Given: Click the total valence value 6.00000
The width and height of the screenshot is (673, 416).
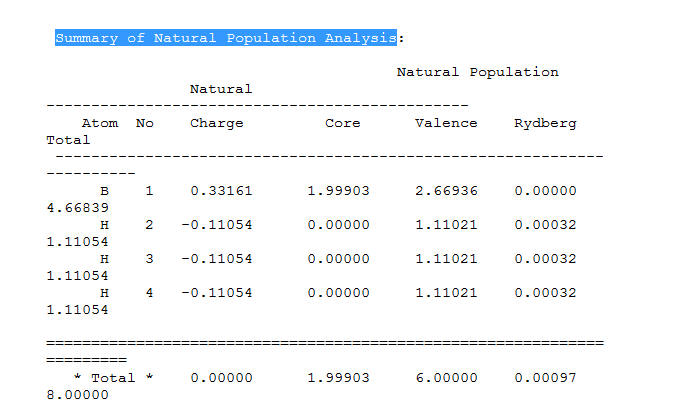Looking at the screenshot, I should click(446, 378).
